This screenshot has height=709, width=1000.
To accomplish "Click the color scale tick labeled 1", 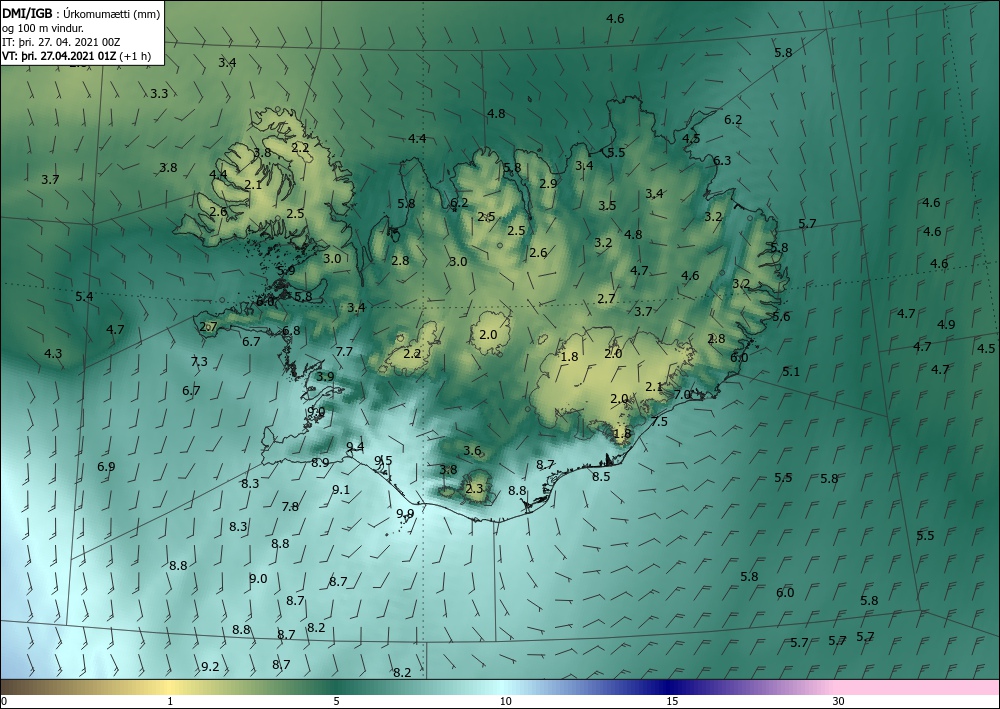I will 170,701.
